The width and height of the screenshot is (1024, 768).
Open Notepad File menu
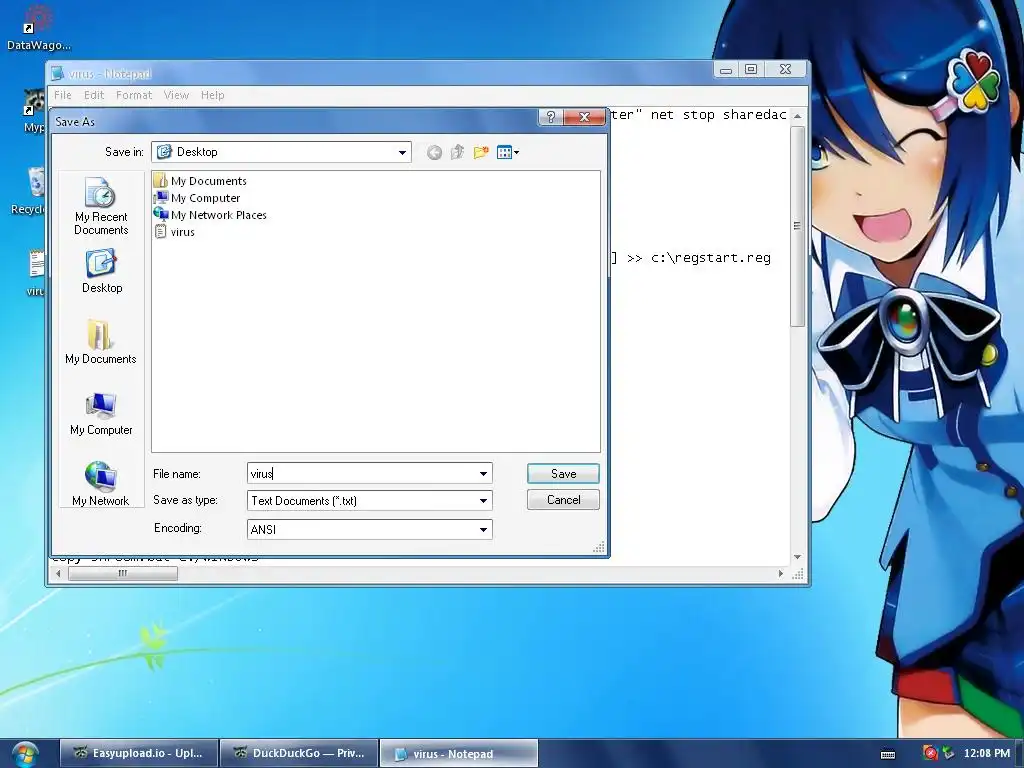pyautogui.click(x=63, y=95)
